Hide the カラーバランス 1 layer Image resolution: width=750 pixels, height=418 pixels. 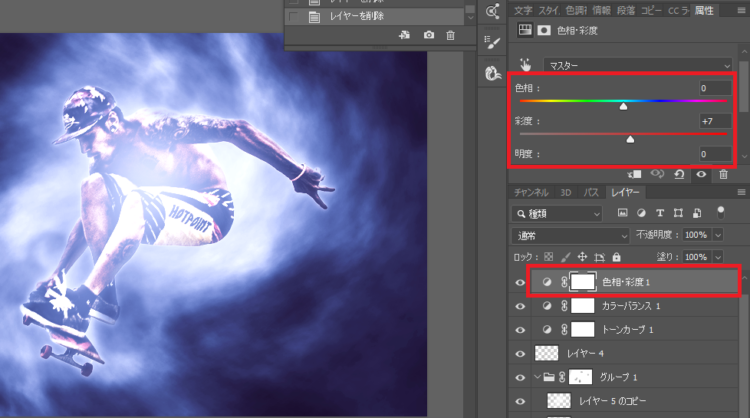click(520, 306)
